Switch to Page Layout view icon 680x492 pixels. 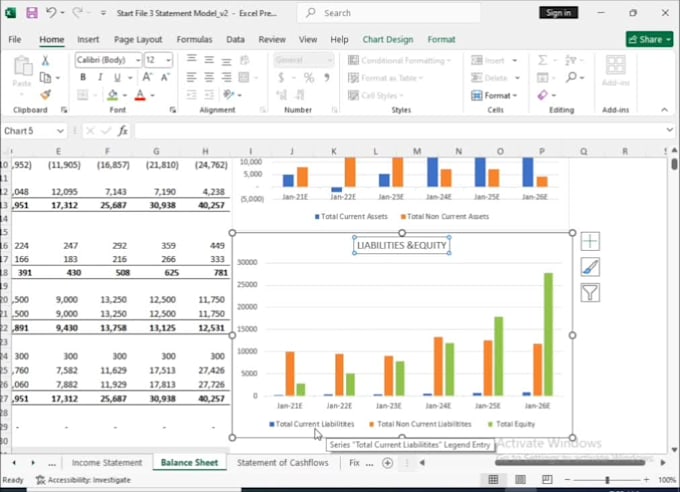point(520,479)
